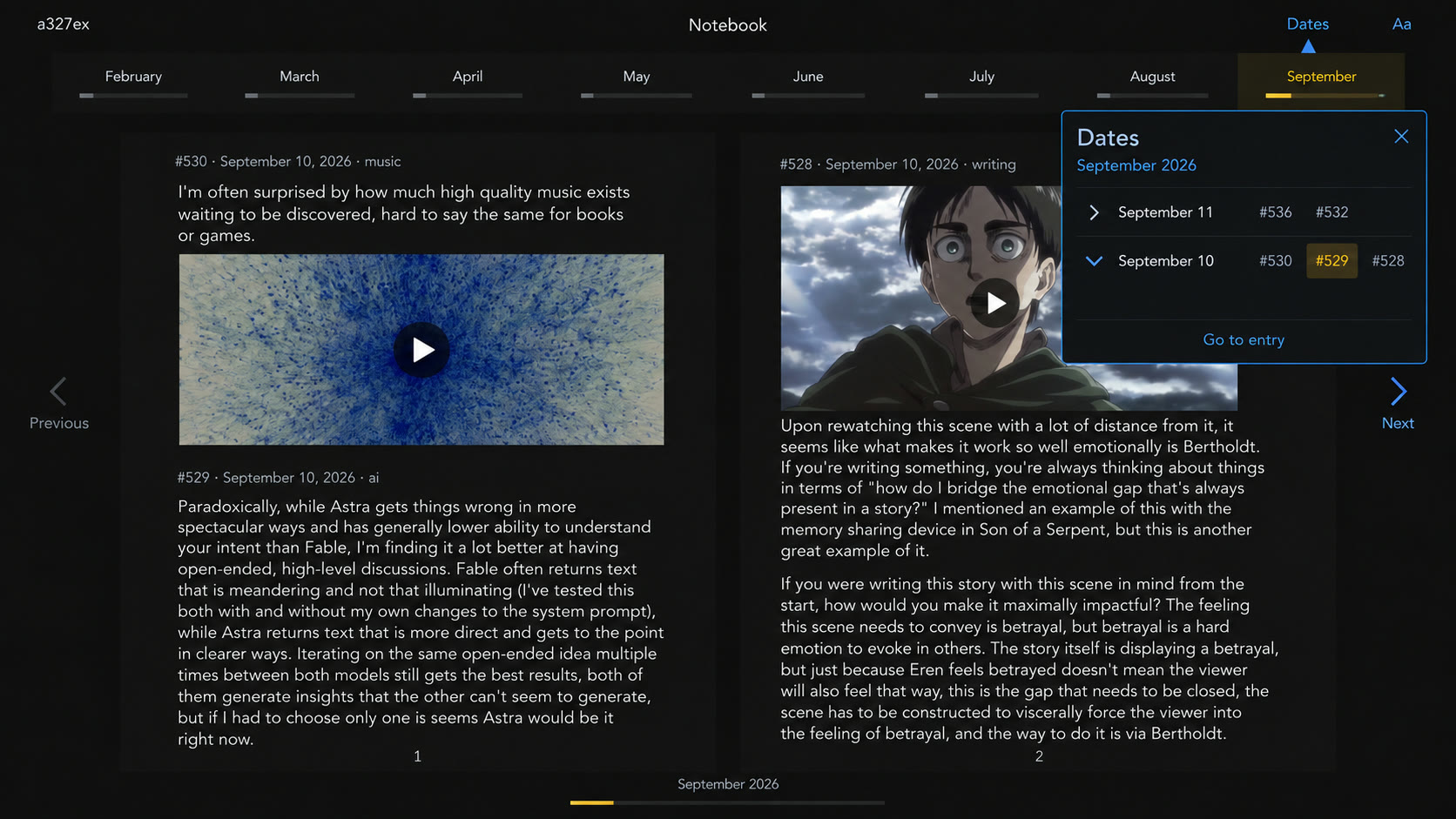Close the Dates panel
1456x819 pixels.
point(1401,137)
